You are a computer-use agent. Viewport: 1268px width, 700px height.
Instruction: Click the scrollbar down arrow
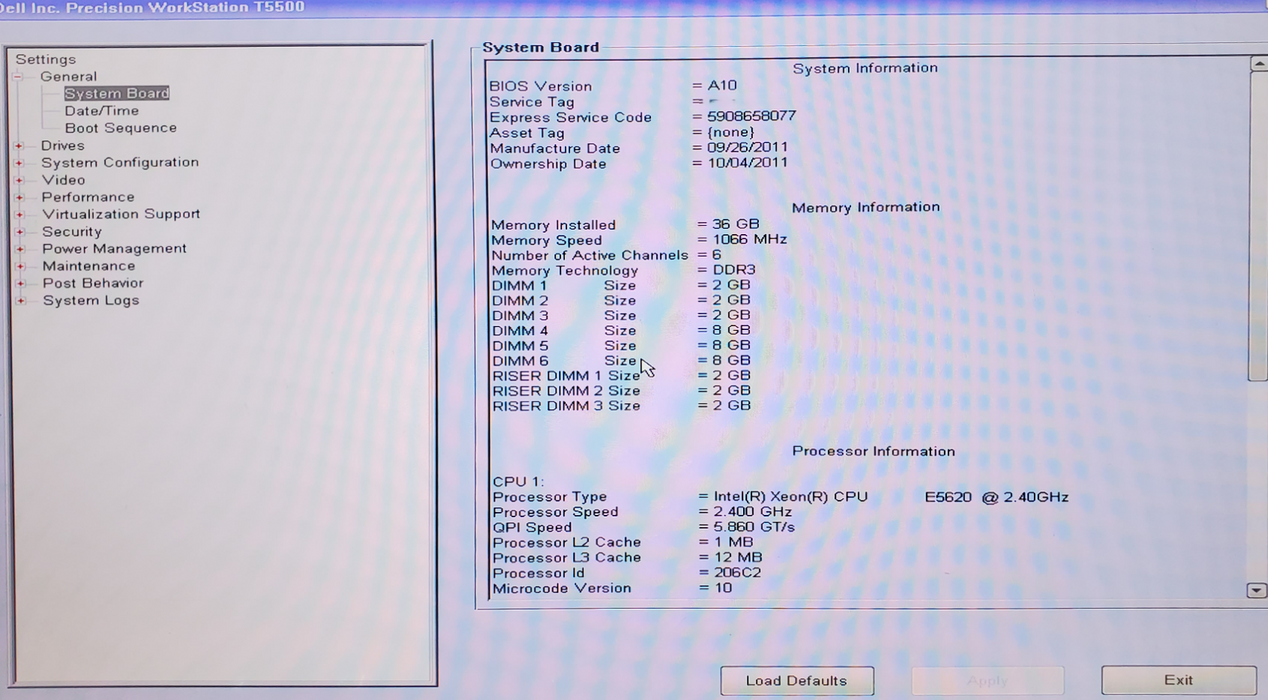coord(1257,591)
